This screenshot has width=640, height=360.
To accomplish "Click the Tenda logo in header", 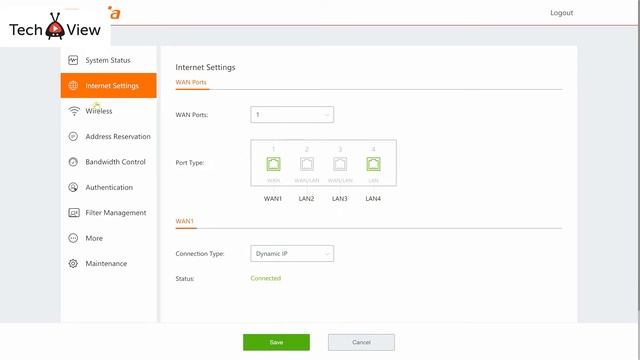I will 115,13.
